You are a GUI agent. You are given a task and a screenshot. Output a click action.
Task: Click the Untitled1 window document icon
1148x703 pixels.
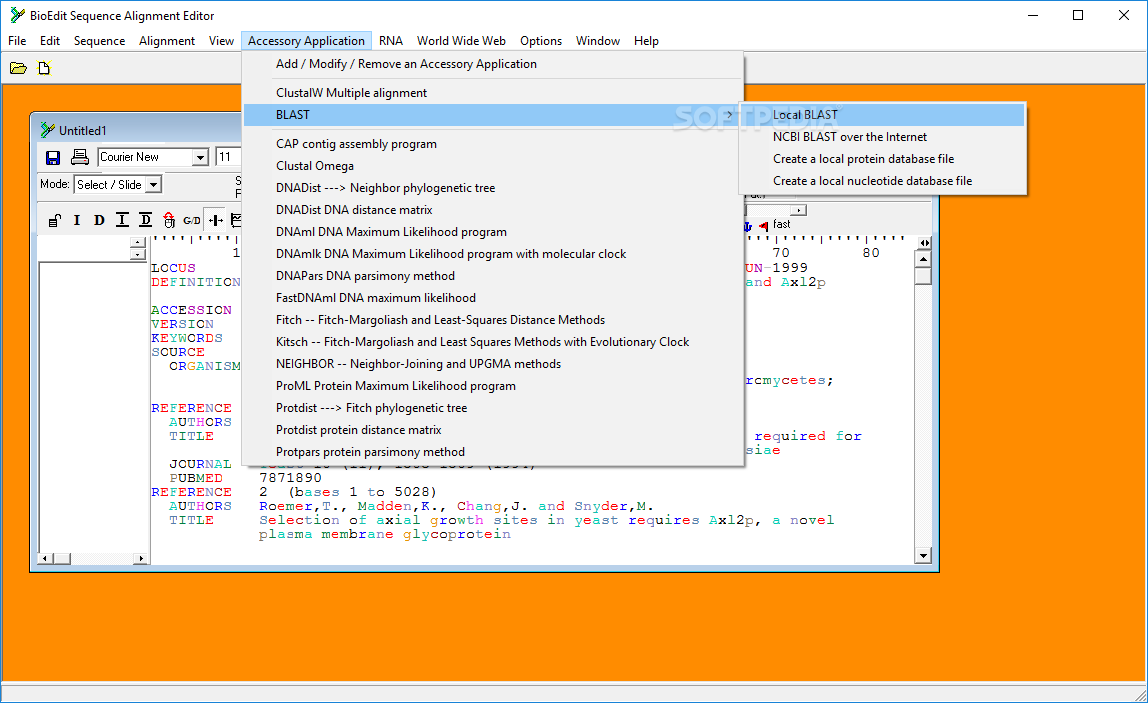click(x=48, y=130)
